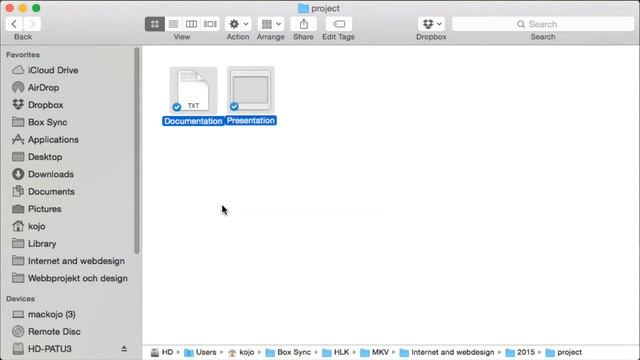Open Applications in sidebar

click(x=45, y=140)
